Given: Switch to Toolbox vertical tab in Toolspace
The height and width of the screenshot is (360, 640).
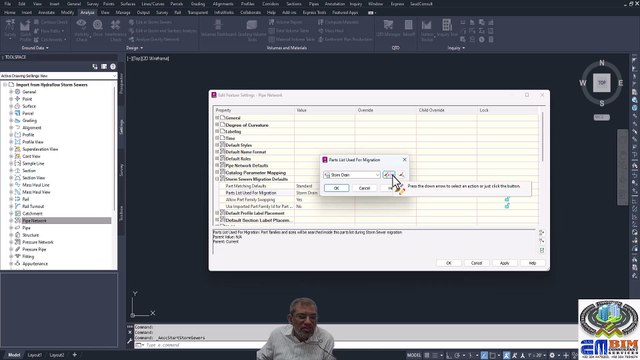Looking at the screenshot, I should 121,213.
